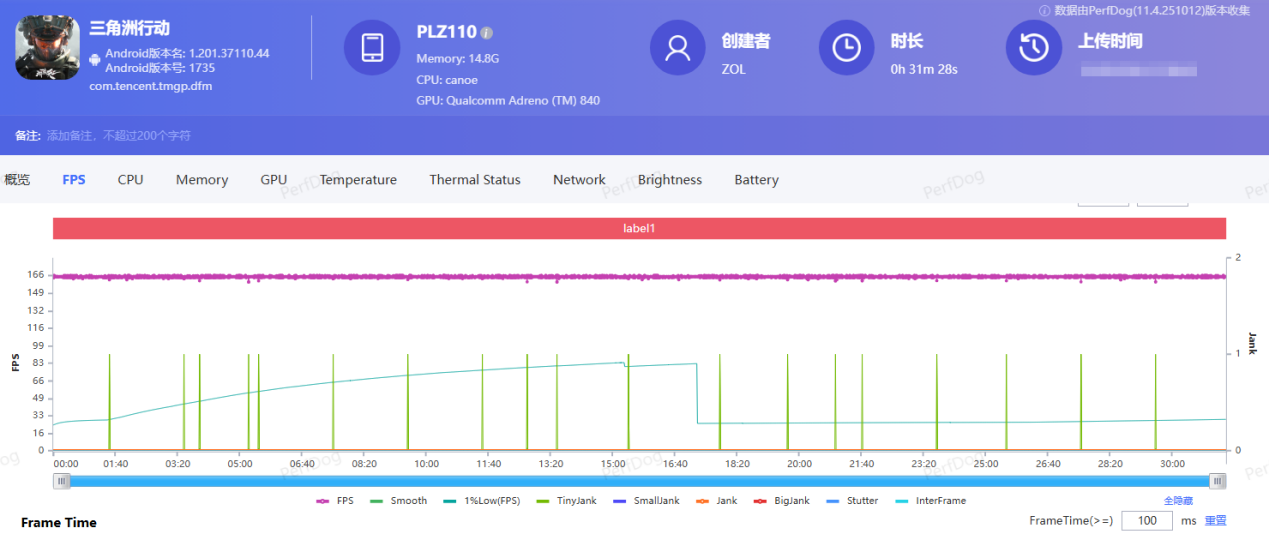Click the duration clock icon
Image resolution: width=1269 pixels, height=540 pixels.
[x=847, y=48]
